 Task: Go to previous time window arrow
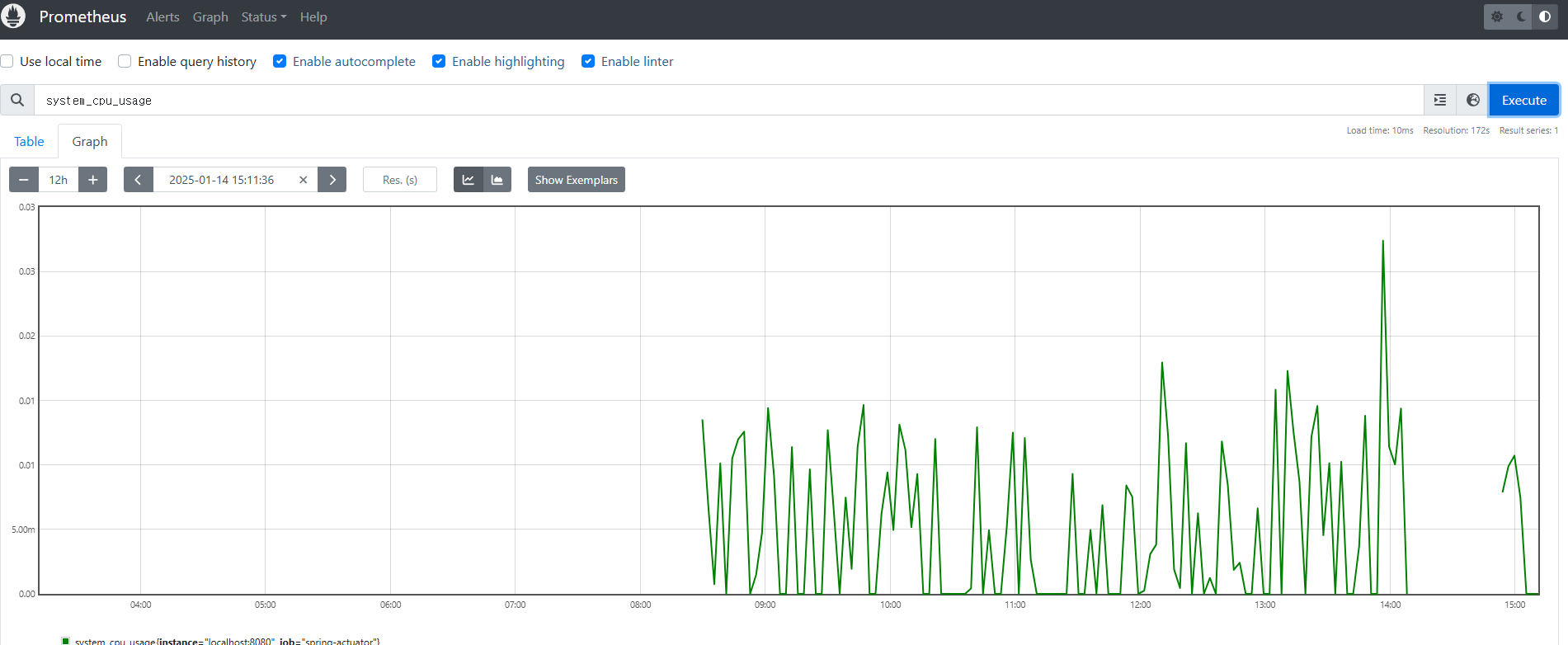[138, 180]
